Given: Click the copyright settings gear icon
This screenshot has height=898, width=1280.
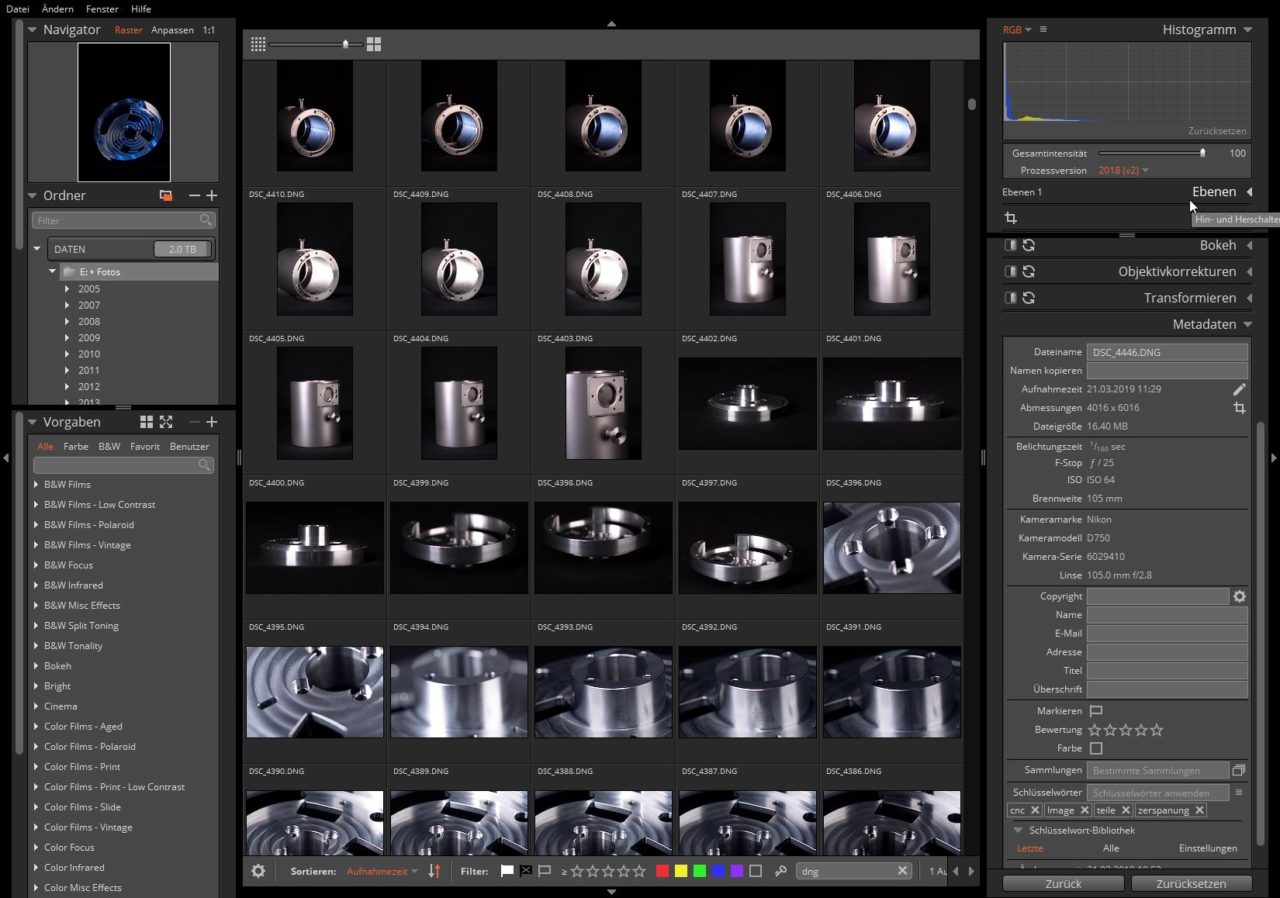Looking at the screenshot, I should pos(1239,596).
